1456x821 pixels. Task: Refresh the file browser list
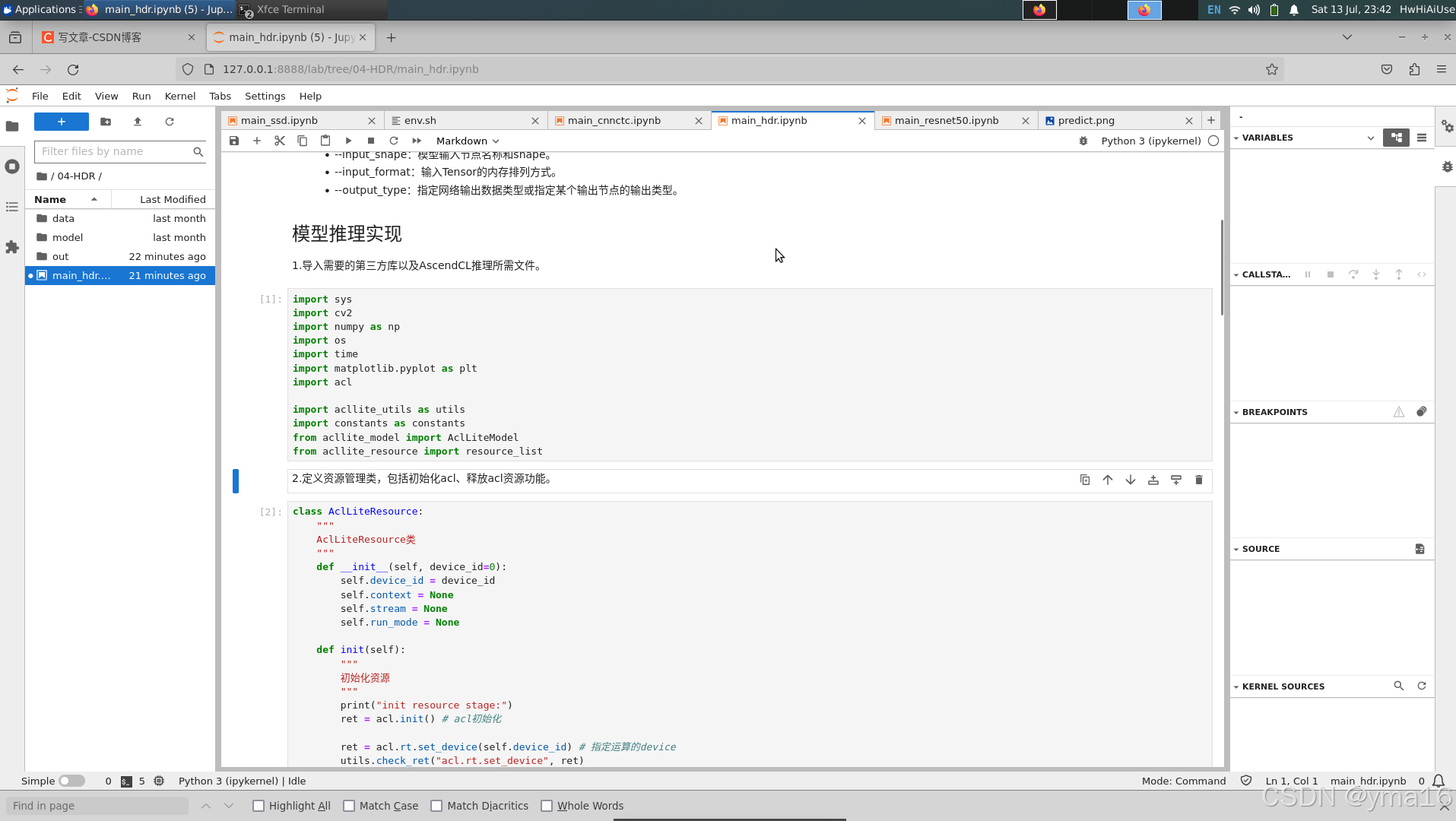170,122
